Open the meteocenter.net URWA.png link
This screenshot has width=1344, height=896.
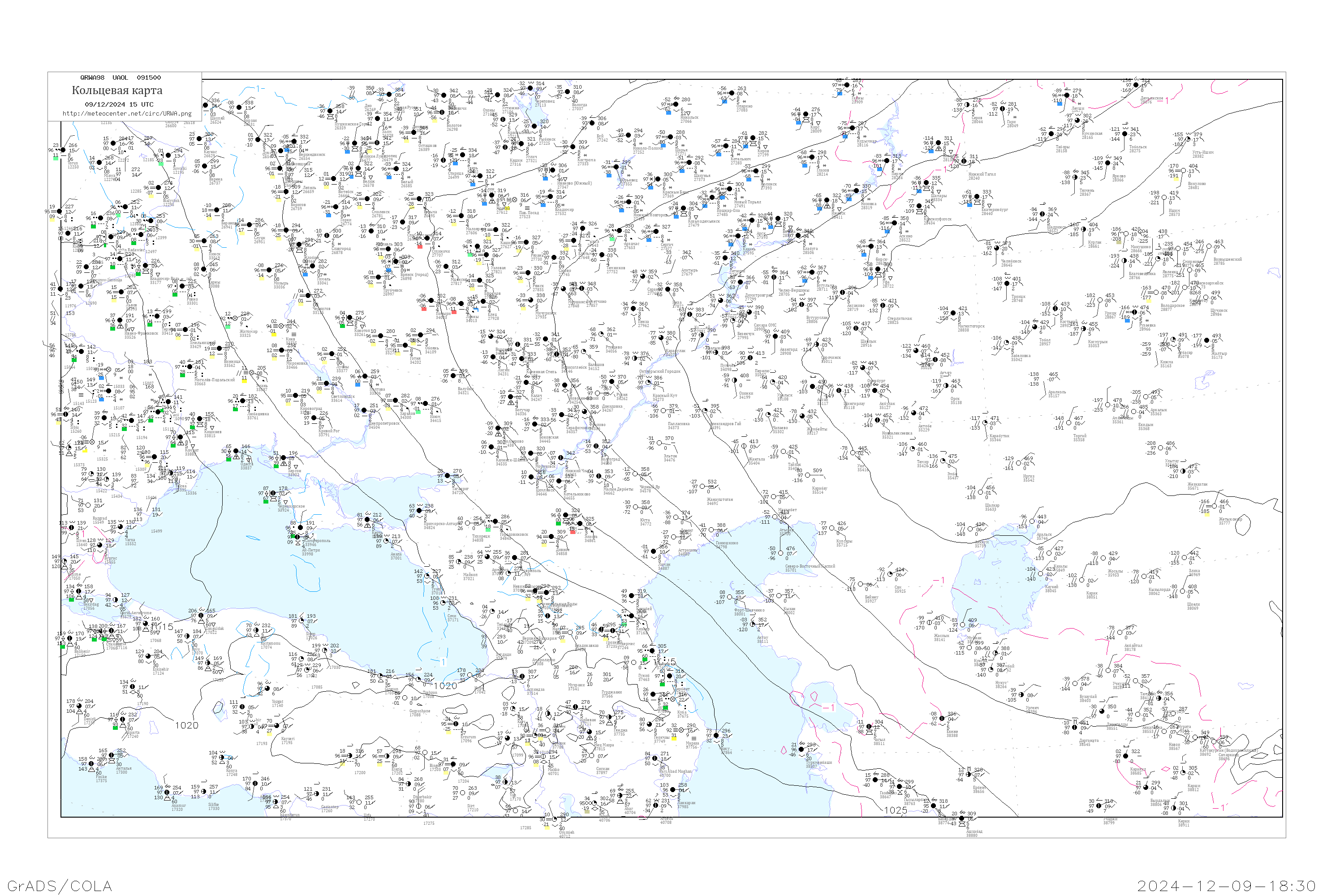[127, 114]
